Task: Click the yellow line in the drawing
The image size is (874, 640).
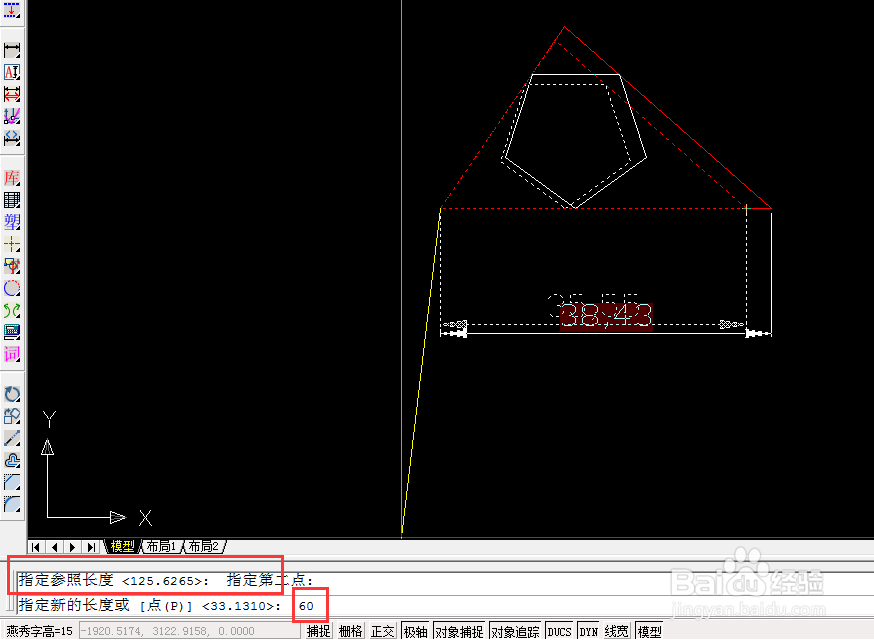Action: 421,371
